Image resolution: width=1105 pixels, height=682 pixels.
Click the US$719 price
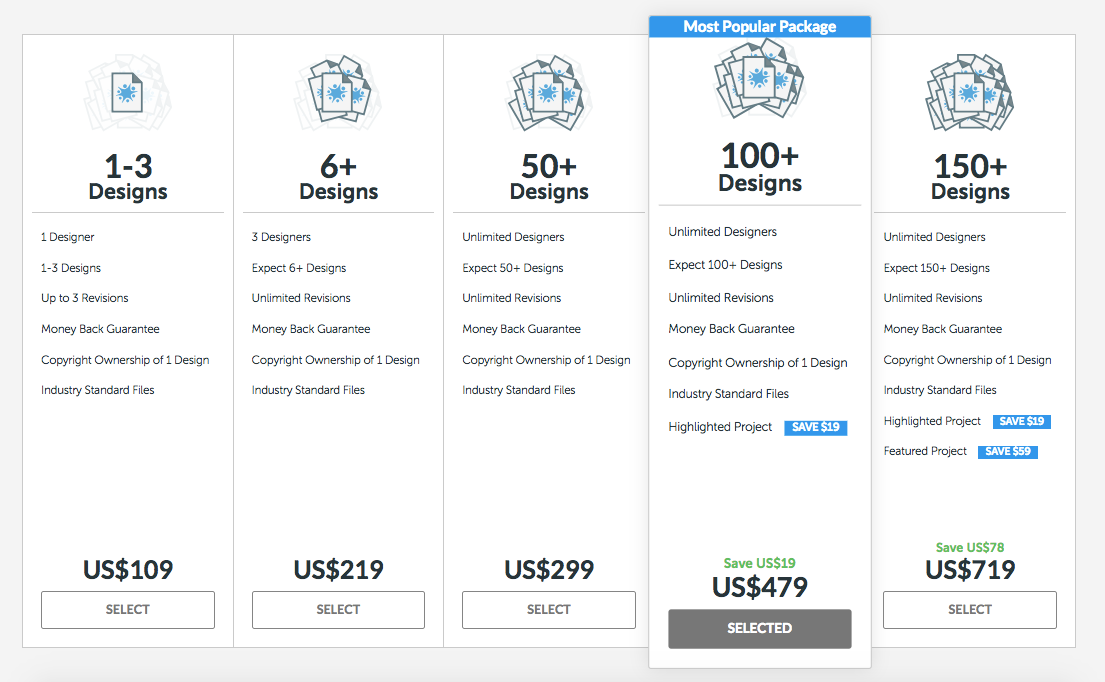click(970, 569)
